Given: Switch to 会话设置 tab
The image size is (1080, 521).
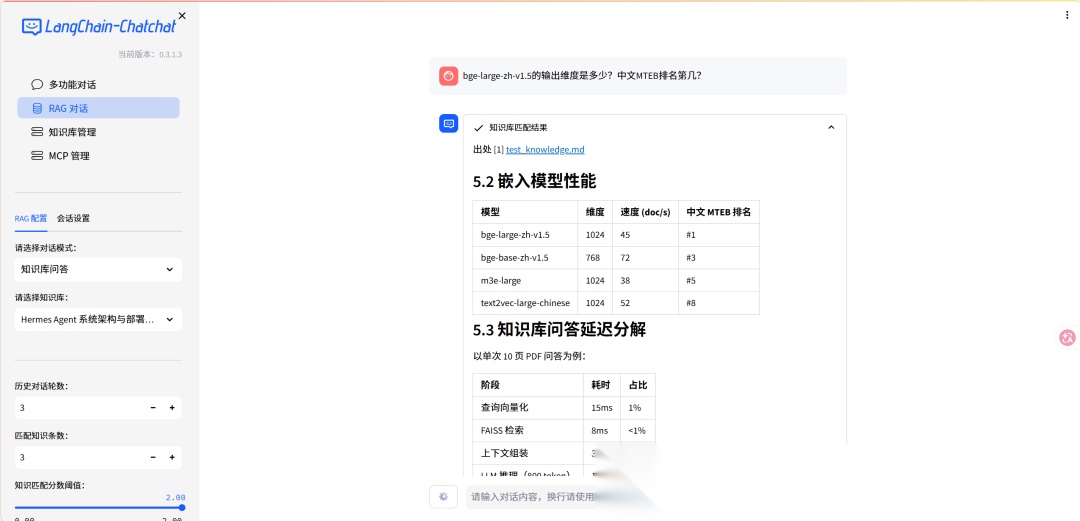Looking at the screenshot, I should (x=73, y=218).
